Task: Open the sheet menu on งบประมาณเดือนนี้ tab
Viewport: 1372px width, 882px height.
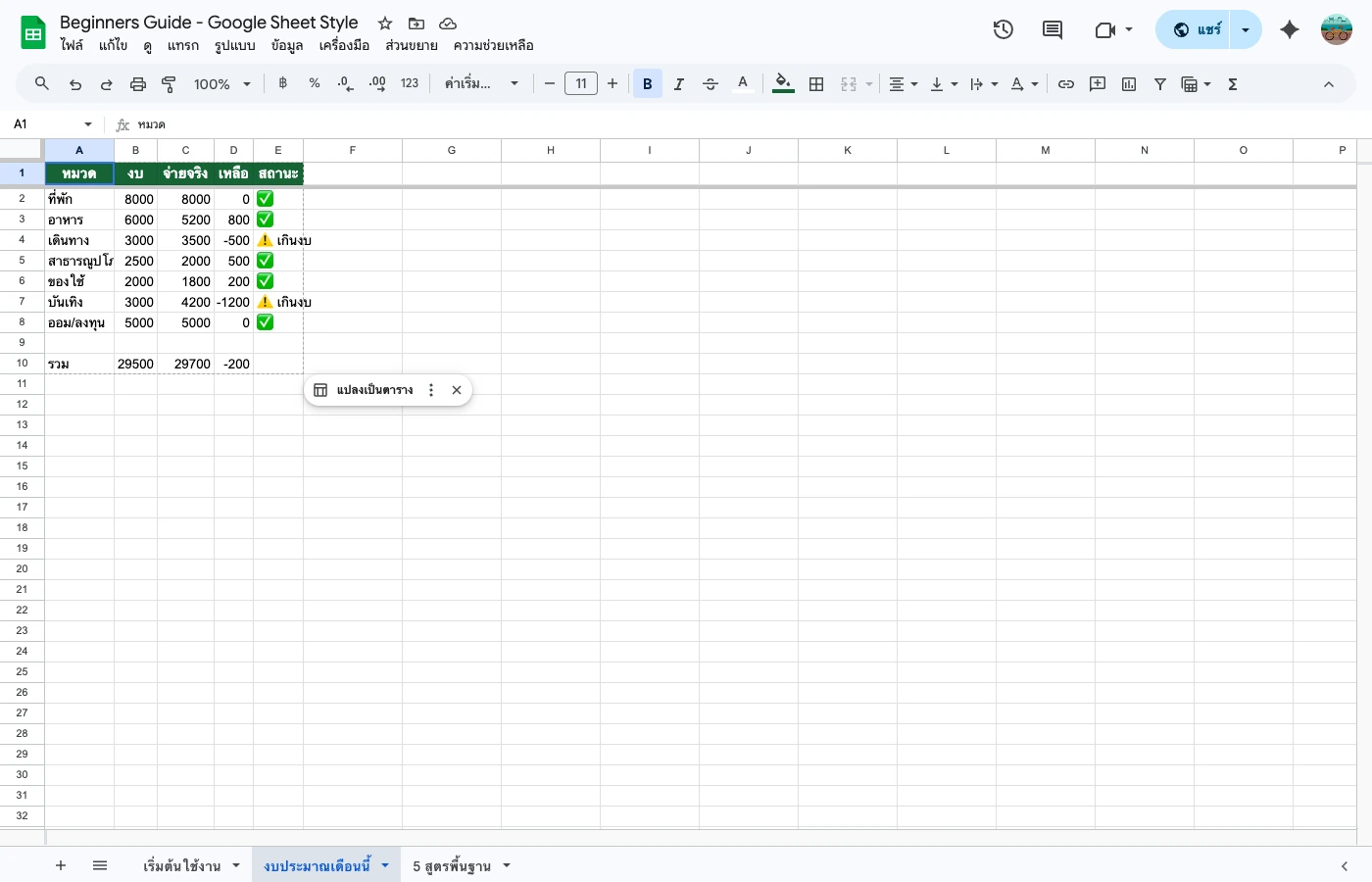Action: click(384, 865)
